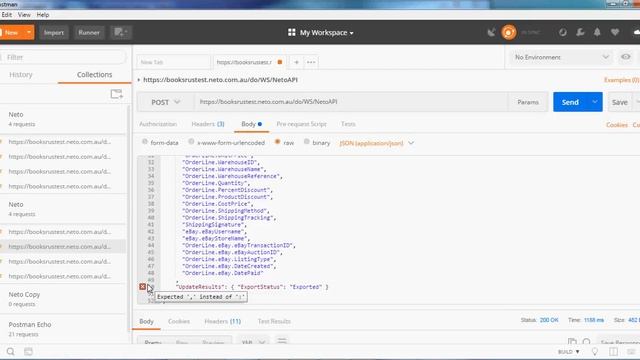
Task: Open tab options via the three dots
Action: (311, 62)
